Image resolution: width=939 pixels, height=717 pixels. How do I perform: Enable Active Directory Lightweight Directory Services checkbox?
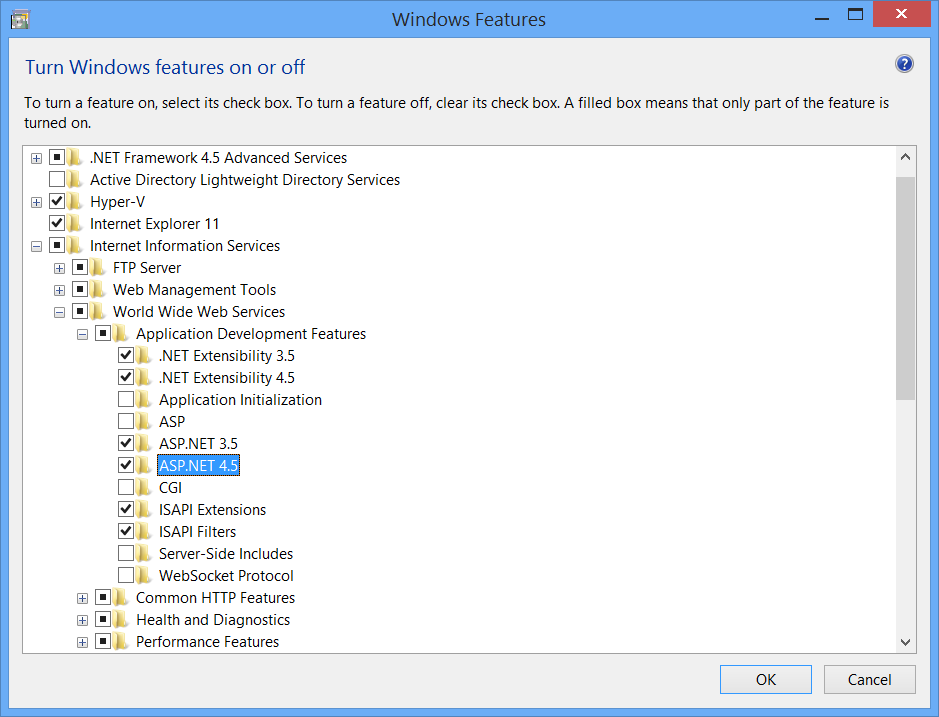(x=57, y=179)
